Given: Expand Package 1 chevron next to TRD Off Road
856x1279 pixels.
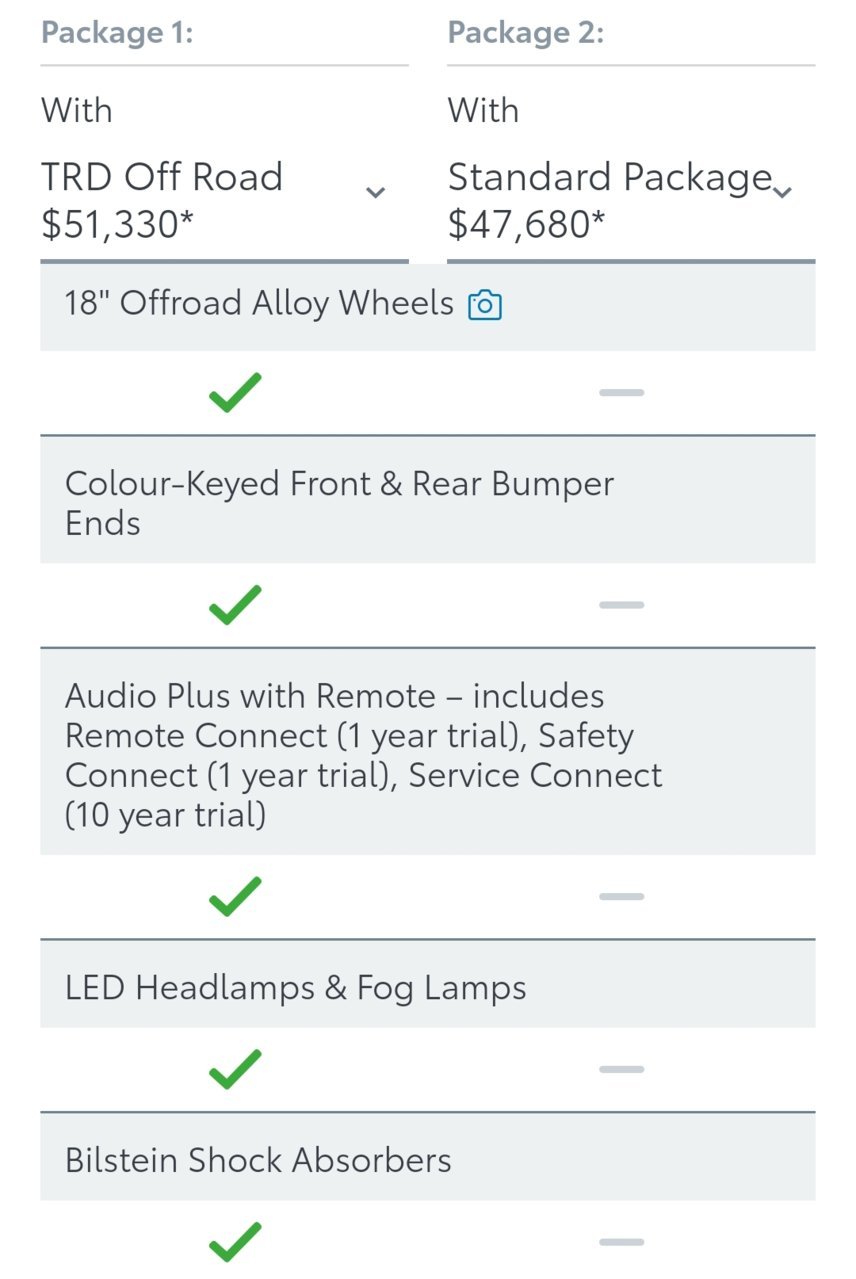Looking at the screenshot, I should click(x=376, y=192).
